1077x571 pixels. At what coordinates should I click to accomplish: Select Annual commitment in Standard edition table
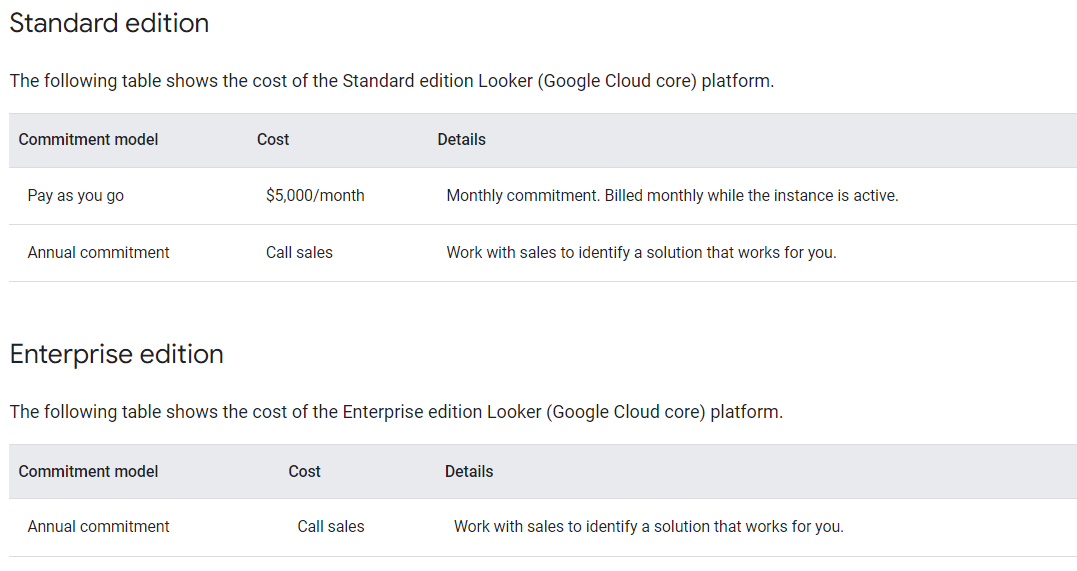click(x=98, y=253)
